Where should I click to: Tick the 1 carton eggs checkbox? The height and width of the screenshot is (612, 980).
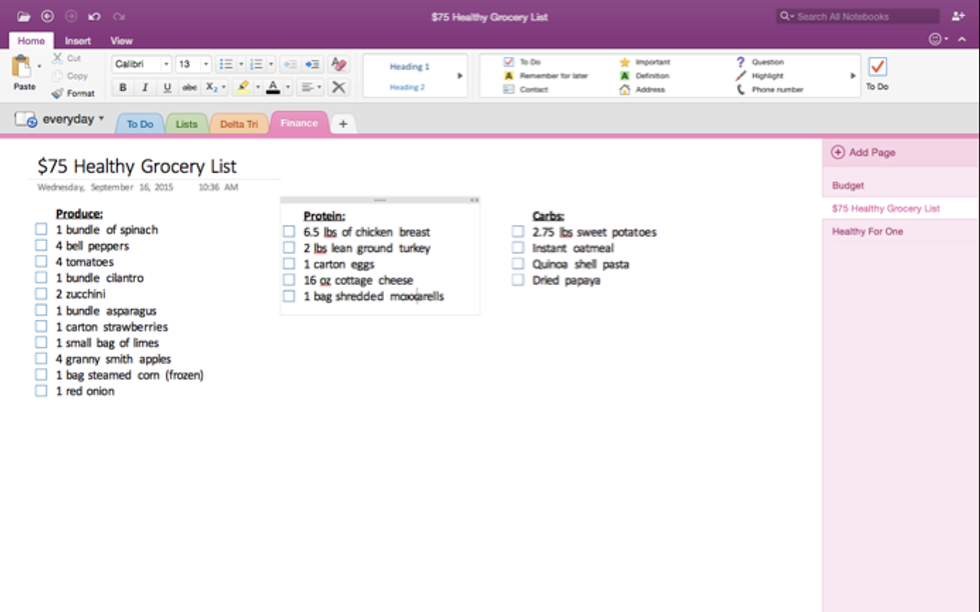(x=289, y=264)
